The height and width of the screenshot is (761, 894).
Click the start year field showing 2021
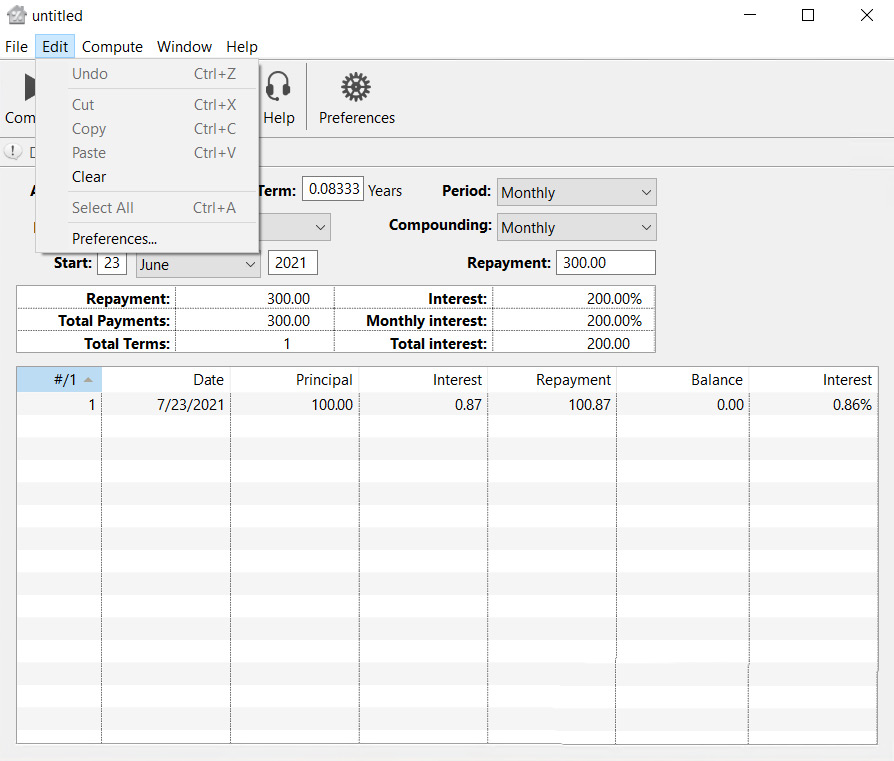pyautogui.click(x=292, y=263)
